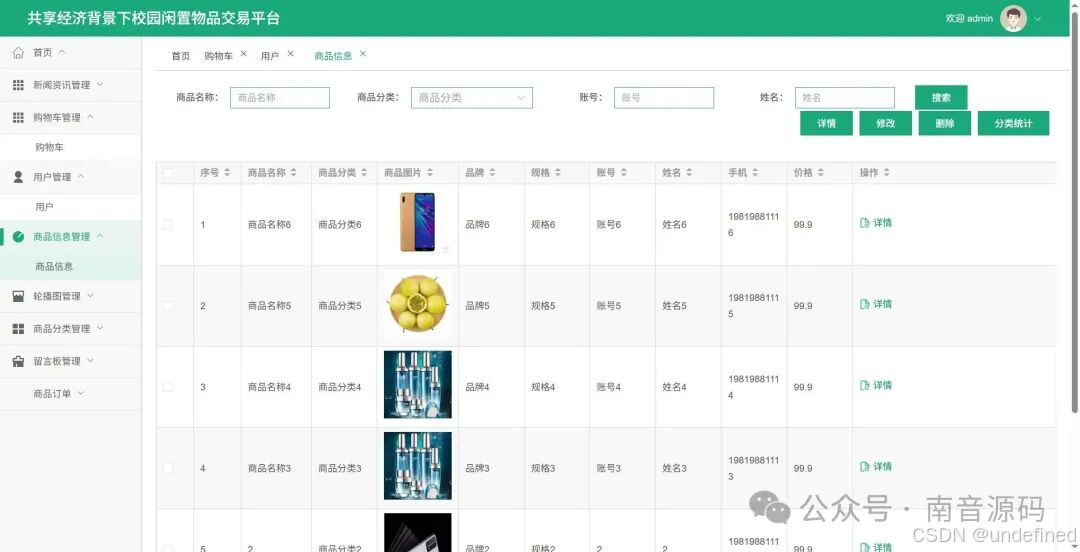Toggle the select-all checkbox in table header

point(168,173)
